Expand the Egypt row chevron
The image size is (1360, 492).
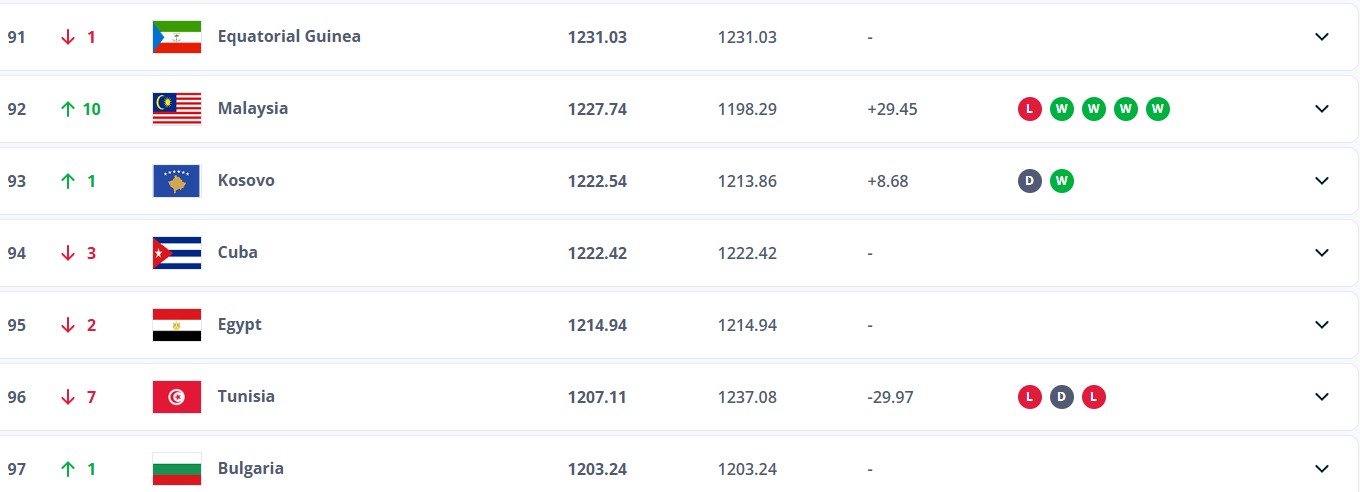[1322, 325]
